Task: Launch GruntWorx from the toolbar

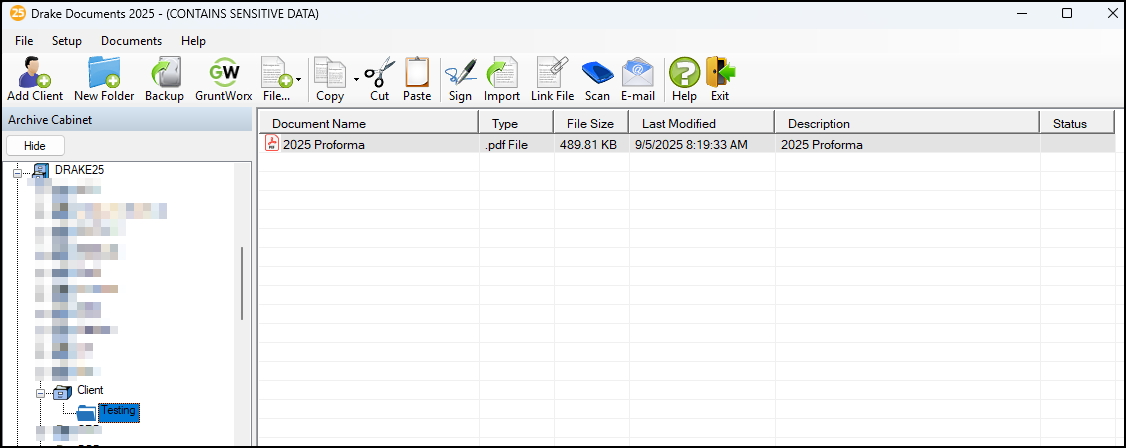Action: point(223,79)
